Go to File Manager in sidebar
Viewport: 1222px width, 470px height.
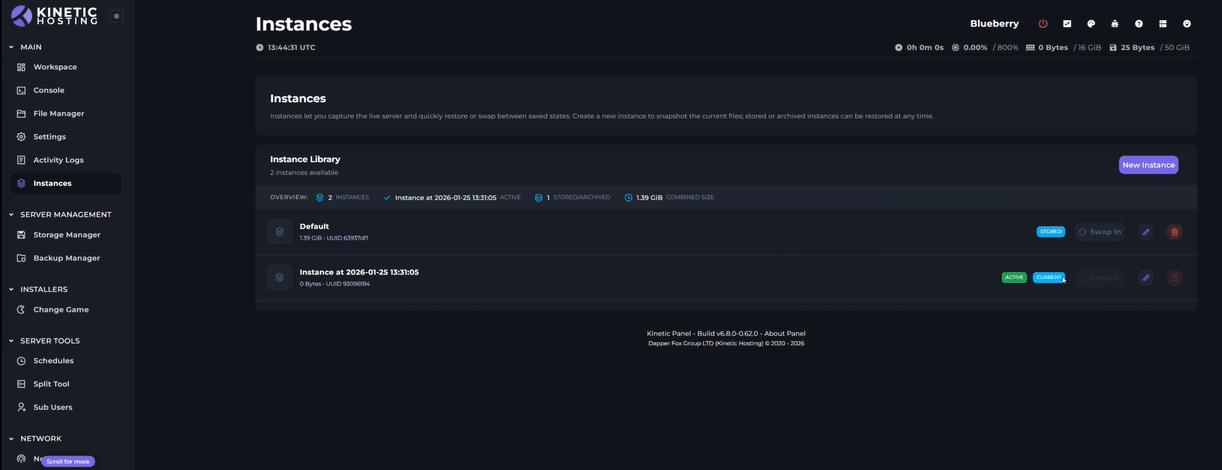tap(58, 113)
